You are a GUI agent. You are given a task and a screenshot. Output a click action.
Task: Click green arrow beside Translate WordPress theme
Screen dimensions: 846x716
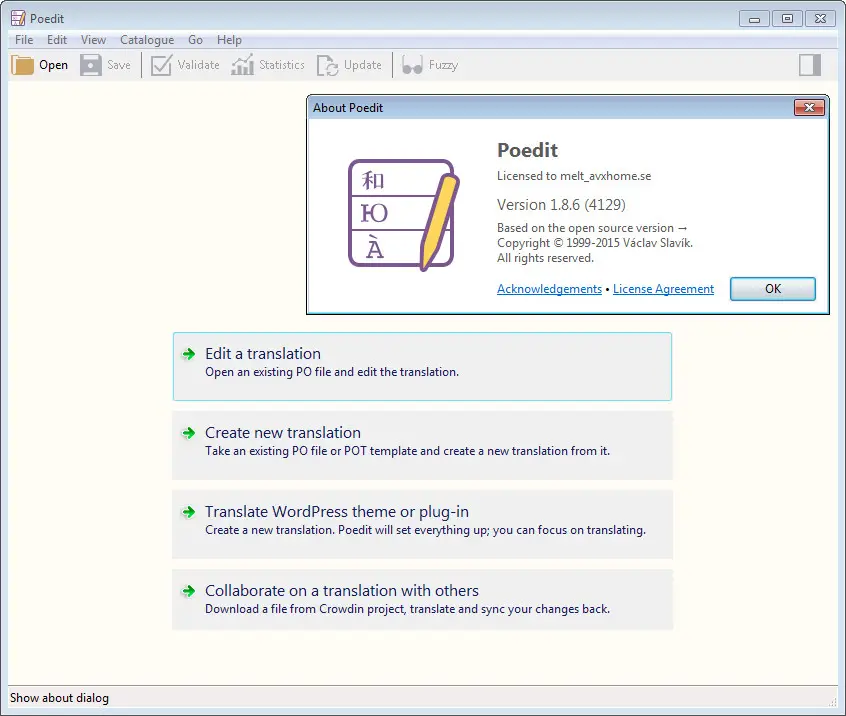(x=188, y=512)
